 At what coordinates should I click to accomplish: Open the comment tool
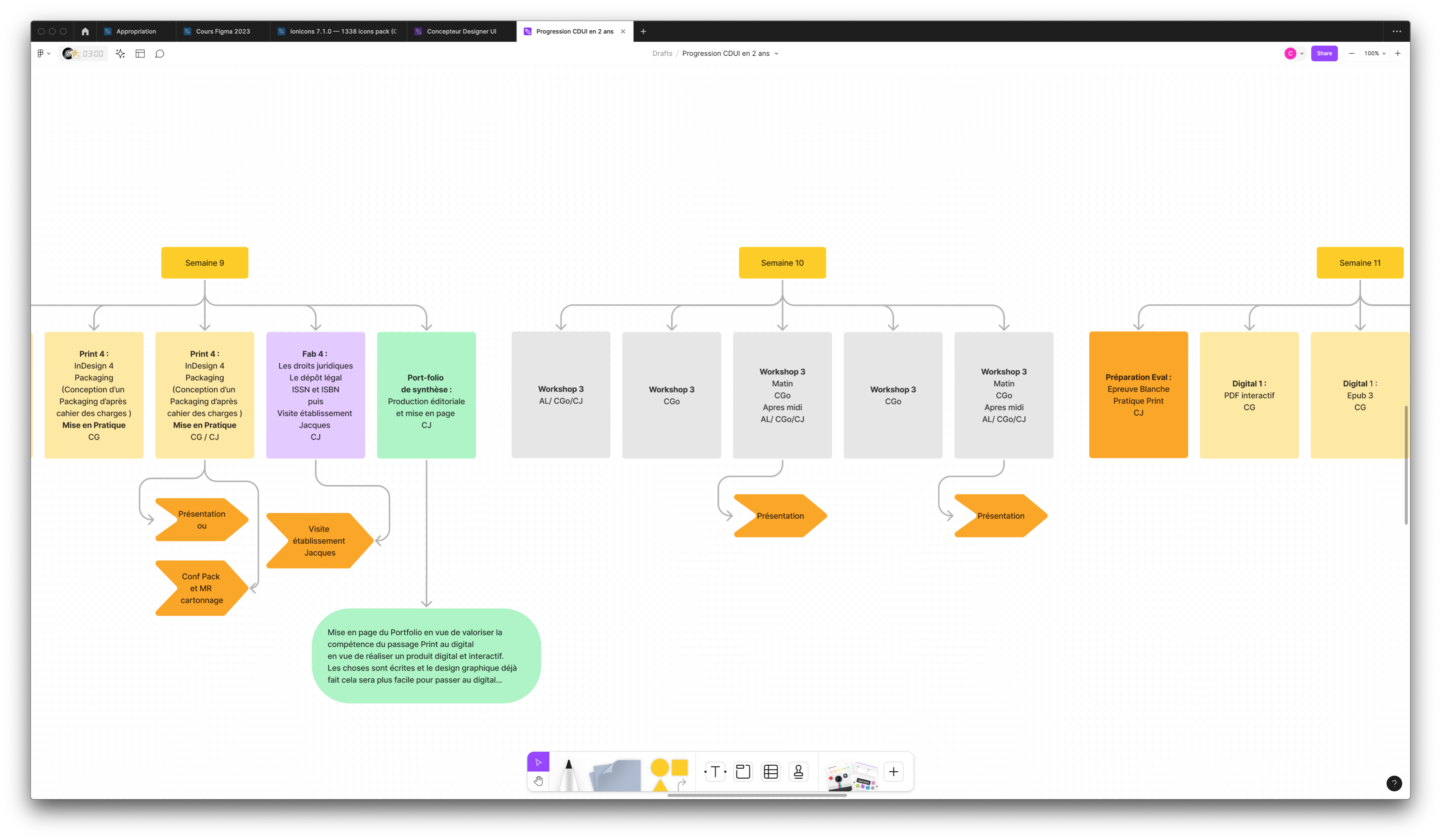[160, 54]
